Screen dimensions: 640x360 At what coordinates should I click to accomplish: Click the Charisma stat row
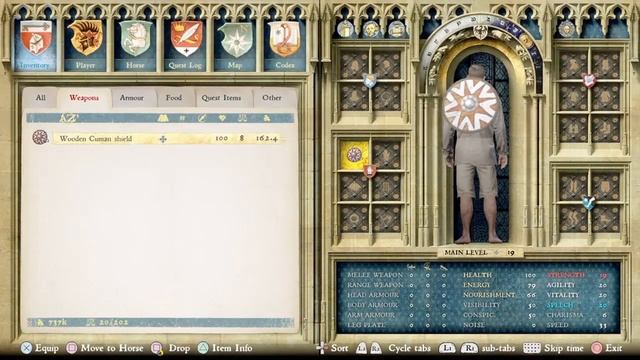coord(577,315)
